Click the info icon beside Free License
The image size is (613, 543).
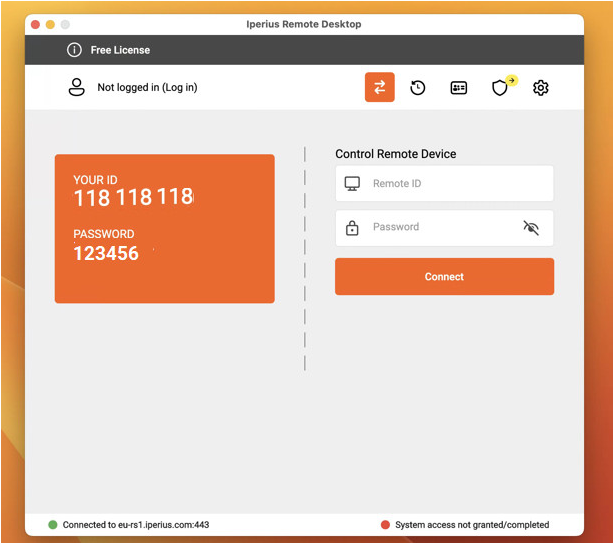[x=74, y=50]
